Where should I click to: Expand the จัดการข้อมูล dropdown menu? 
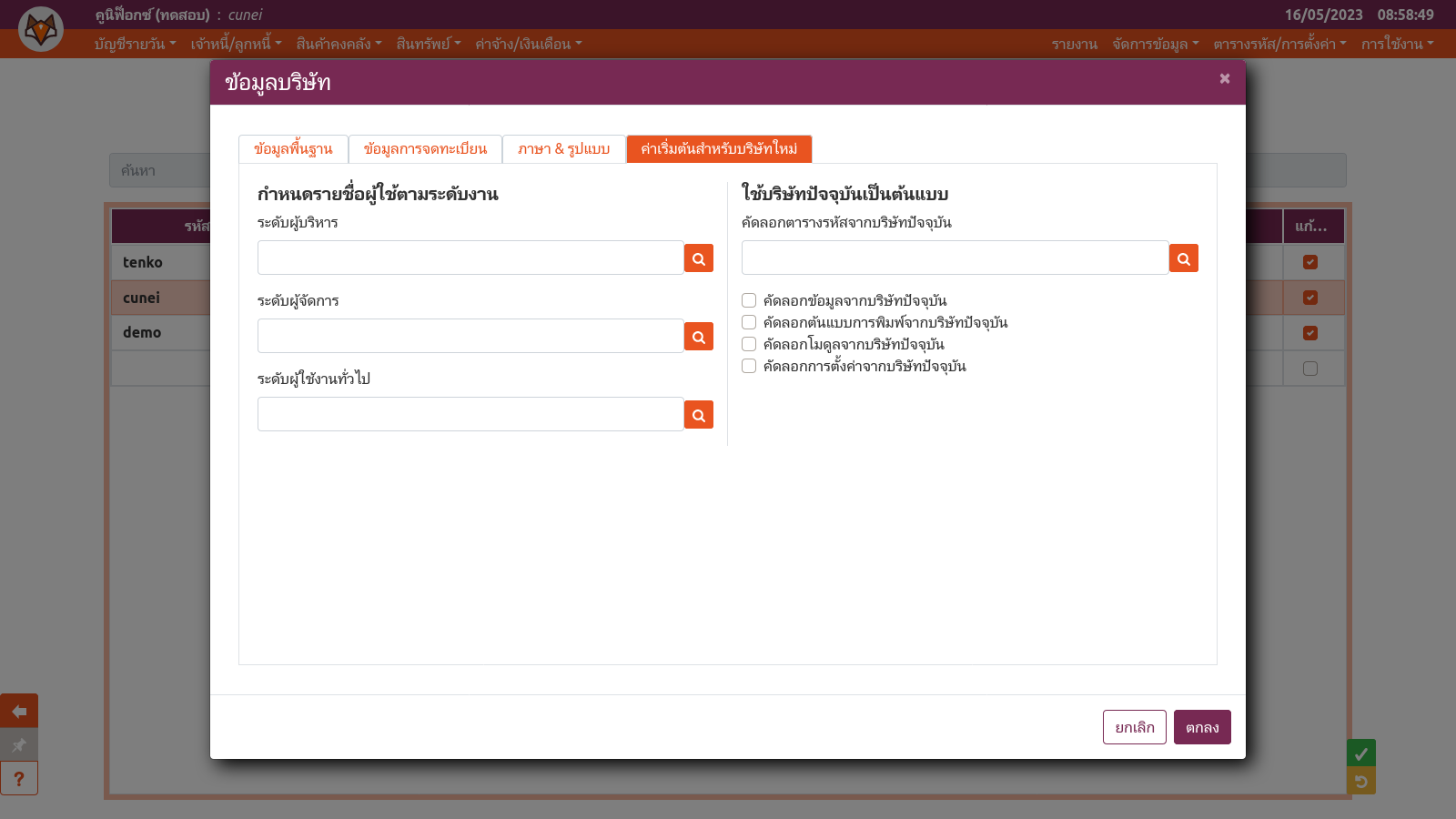pyautogui.click(x=1155, y=44)
